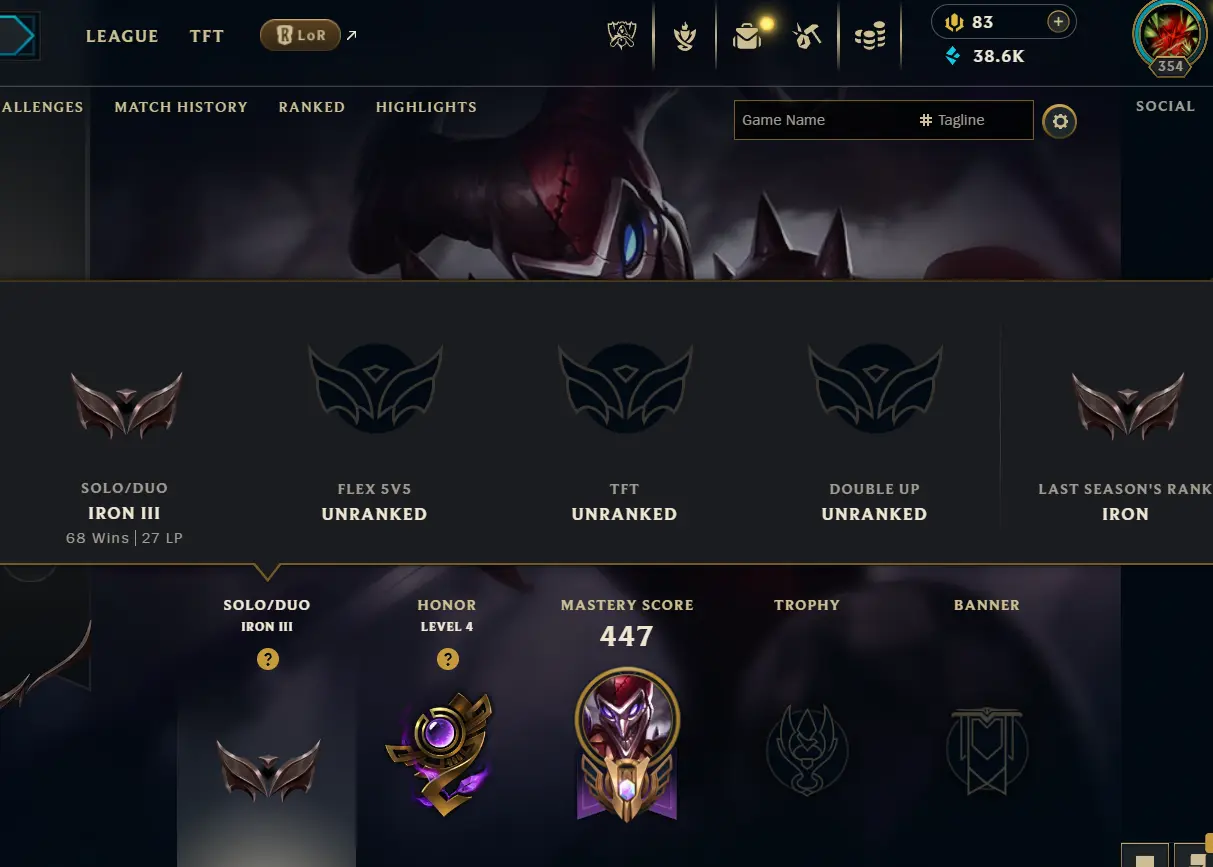This screenshot has width=1213, height=867.
Task: Open the Collection laurel icon
Action: (685, 37)
